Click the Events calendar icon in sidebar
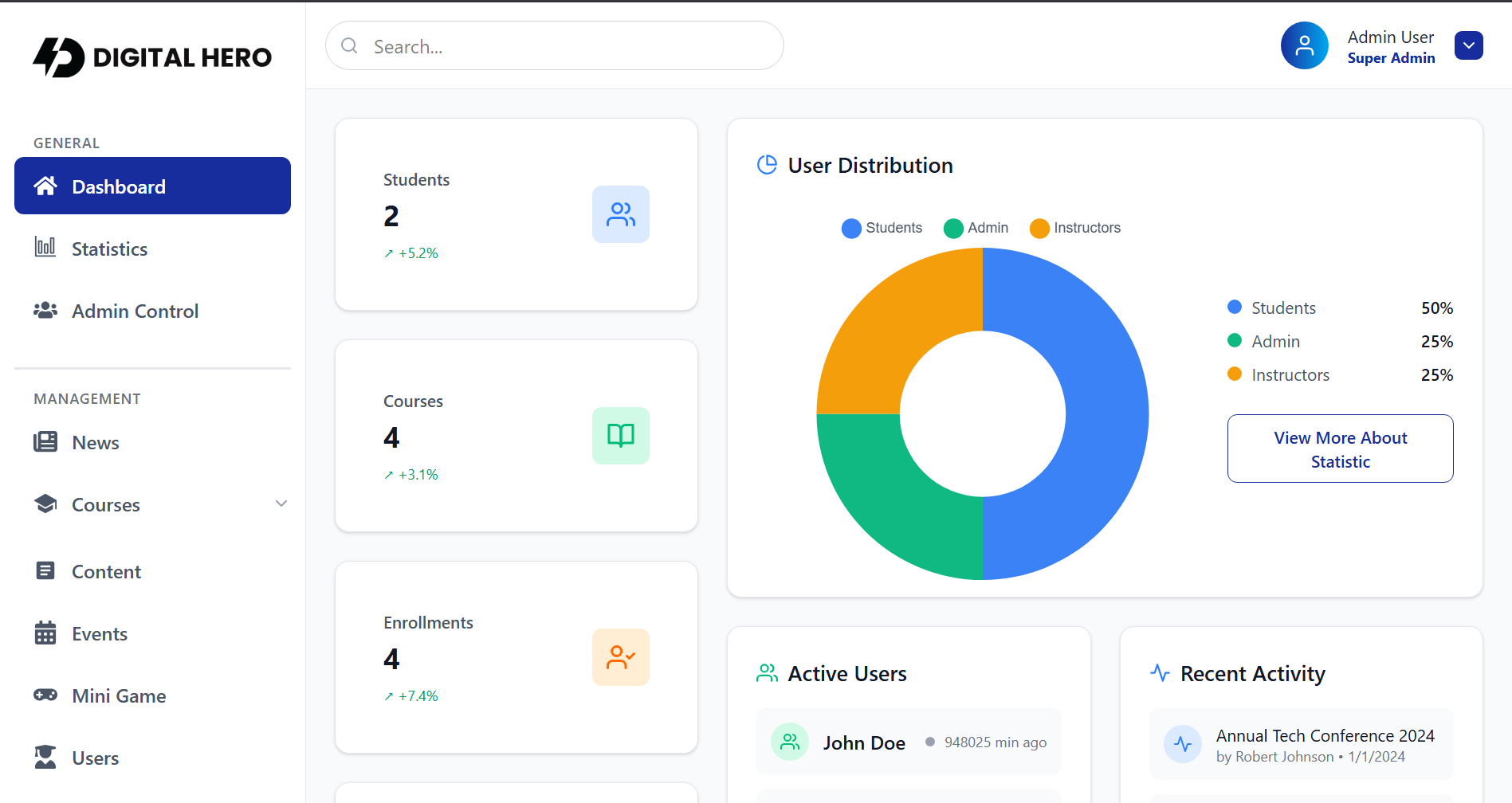The width and height of the screenshot is (1512, 803). point(45,633)
